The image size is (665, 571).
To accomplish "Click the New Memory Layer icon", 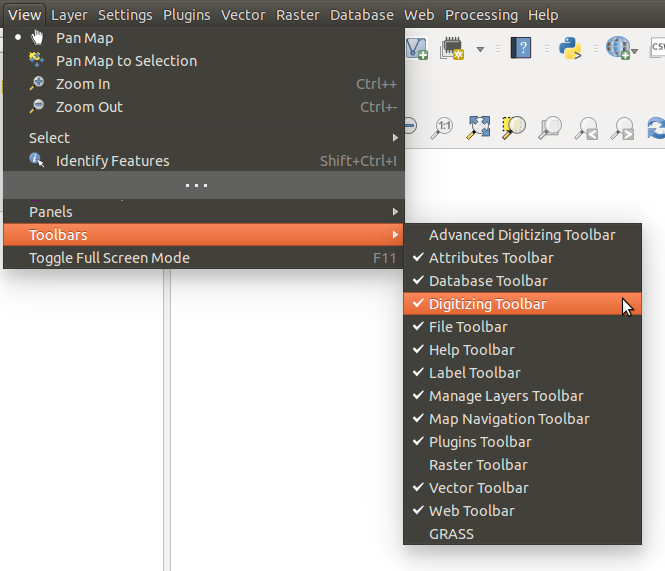I will (x=452, y=48).
